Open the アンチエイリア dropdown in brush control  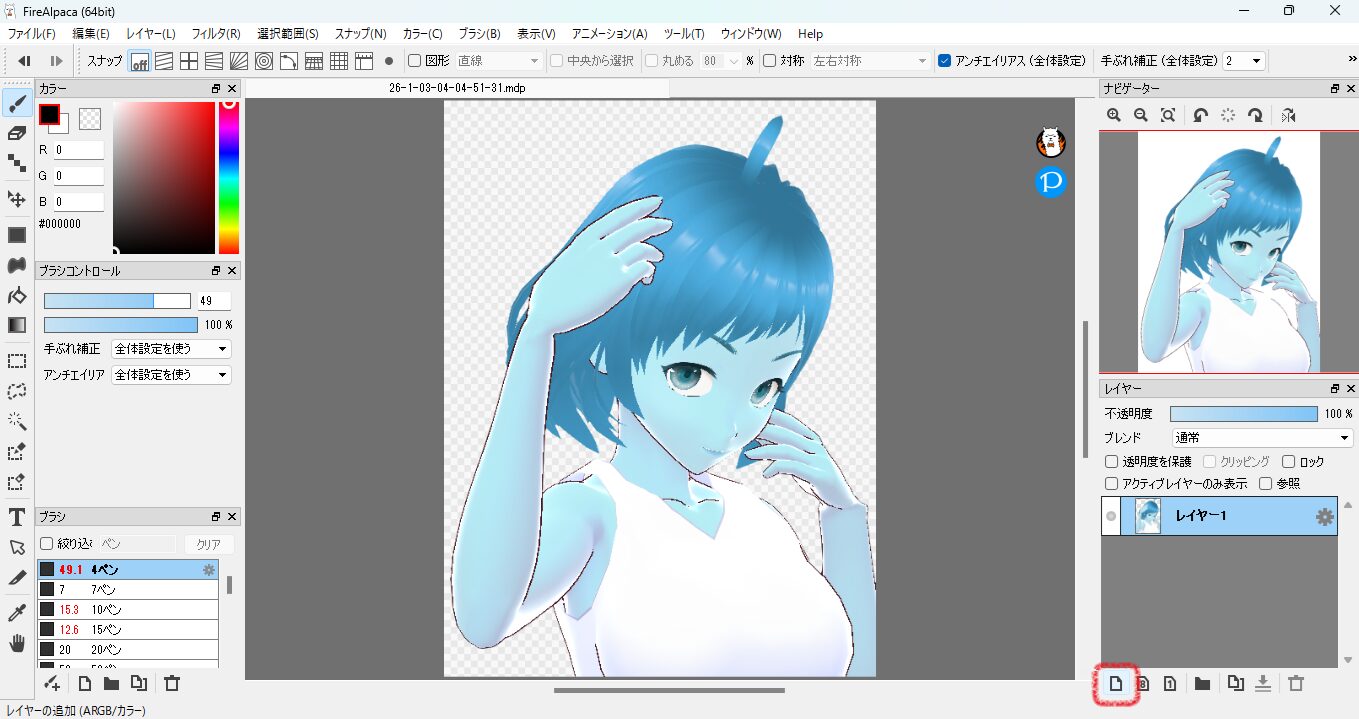click(x=171, y=375)
